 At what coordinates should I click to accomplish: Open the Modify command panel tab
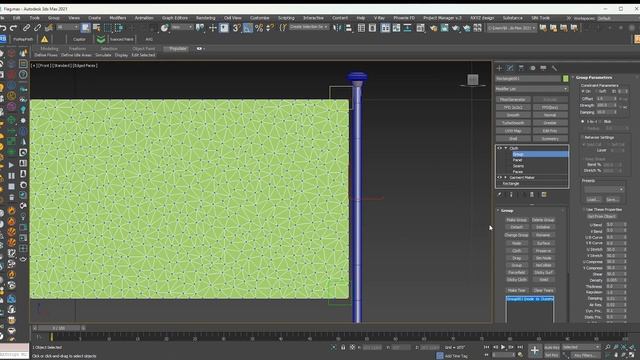(510, 68)
